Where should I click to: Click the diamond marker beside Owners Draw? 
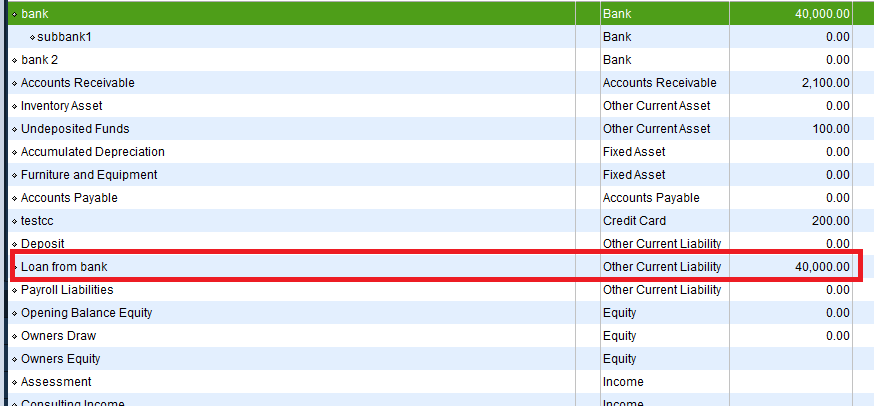[x=14, y=336]
